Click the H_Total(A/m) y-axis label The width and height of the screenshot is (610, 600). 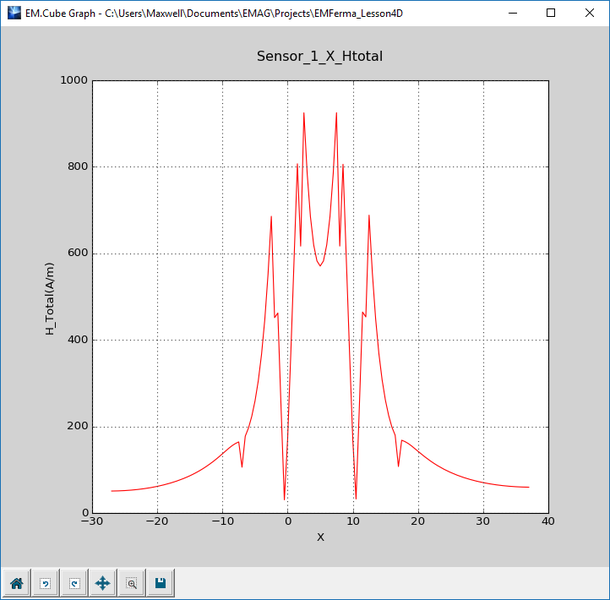pos(49,297)
